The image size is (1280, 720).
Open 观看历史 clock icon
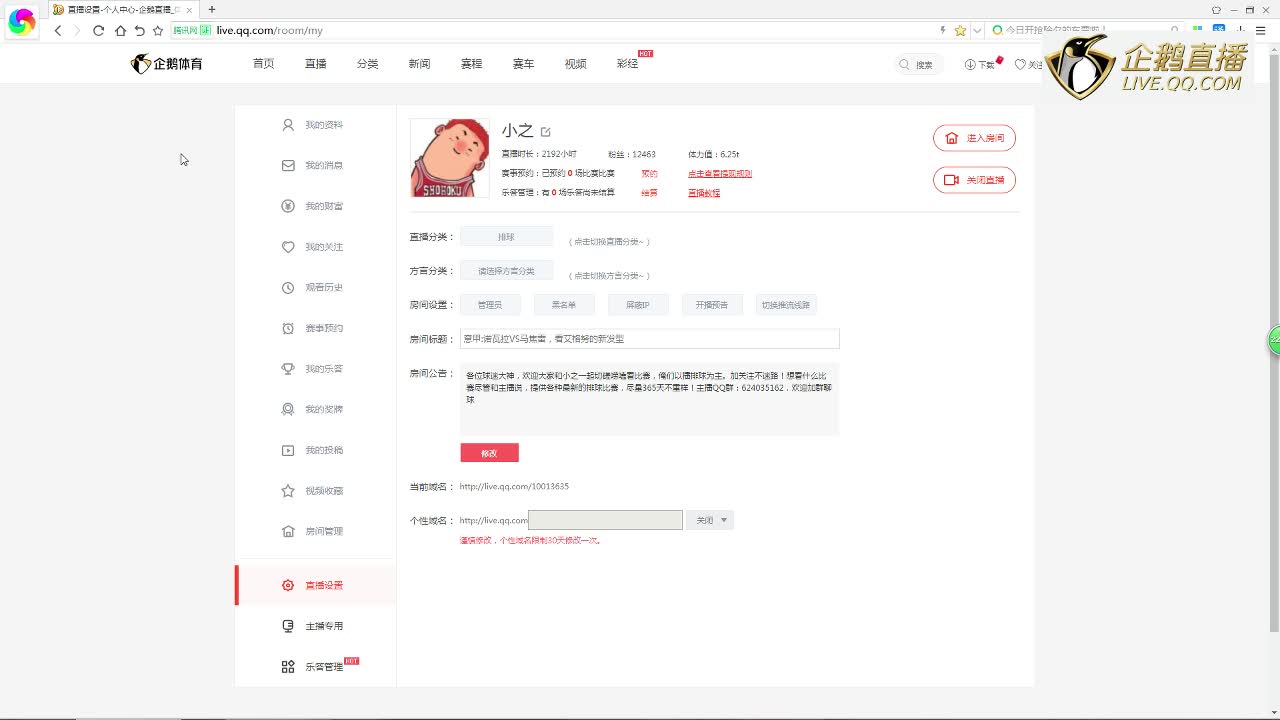click(x=288, y=287)
